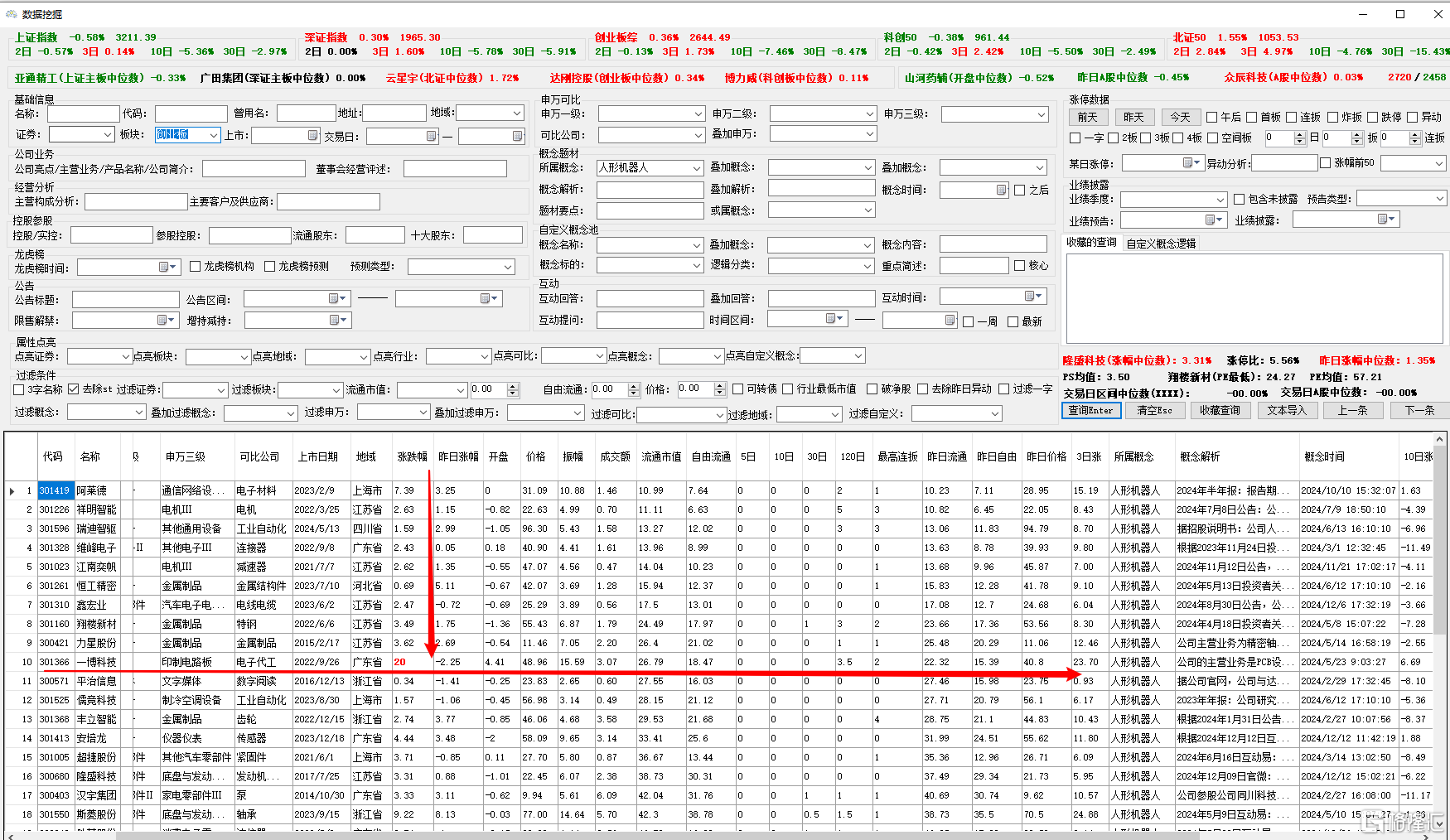The height and width of the screenshot is (840, 1450).
Task: Enable the 跌停 checkbox
Action: pyautogui.click(x=1372, y=118)
